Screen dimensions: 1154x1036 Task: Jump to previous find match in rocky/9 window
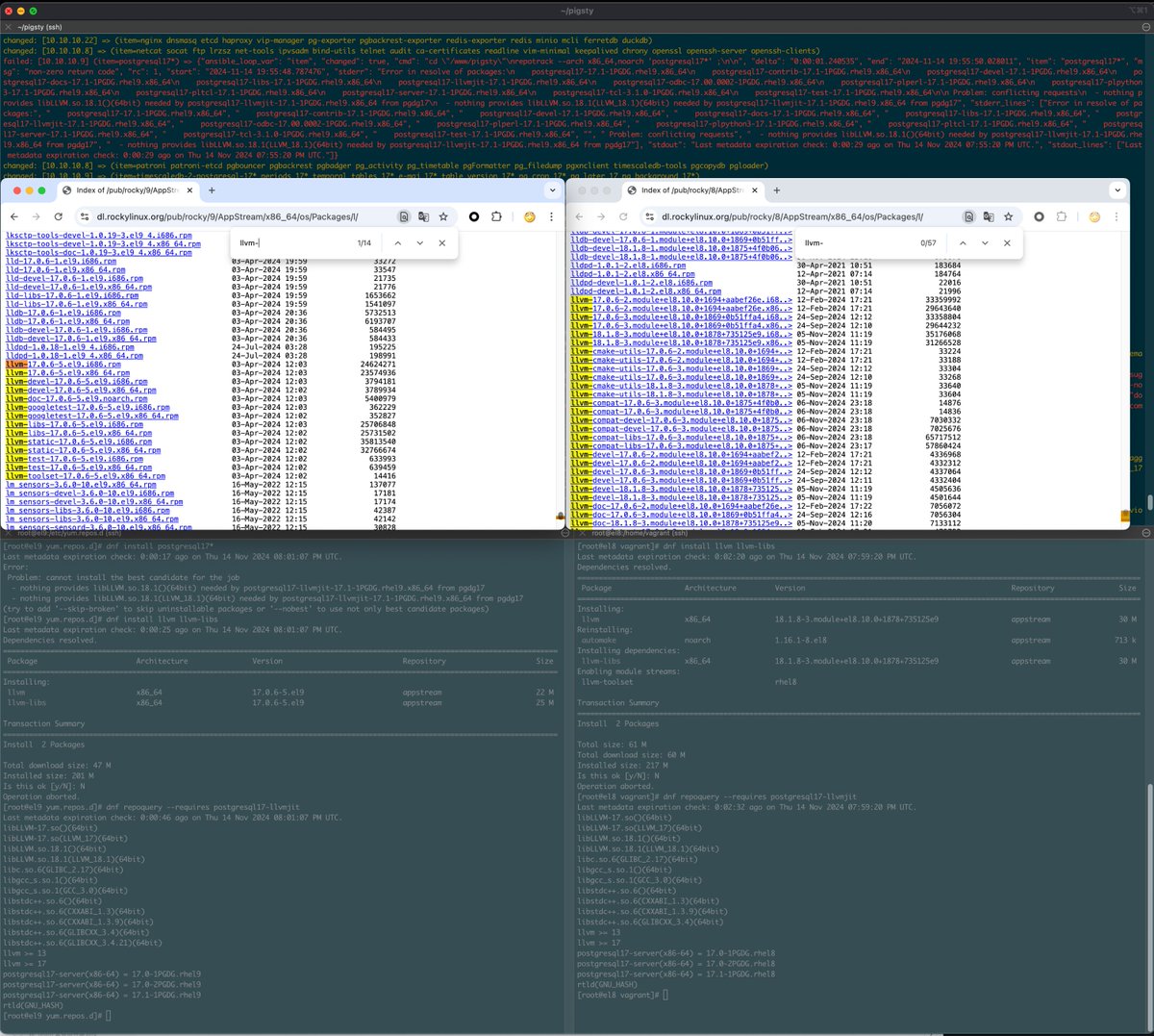click(x=398, y=243)
